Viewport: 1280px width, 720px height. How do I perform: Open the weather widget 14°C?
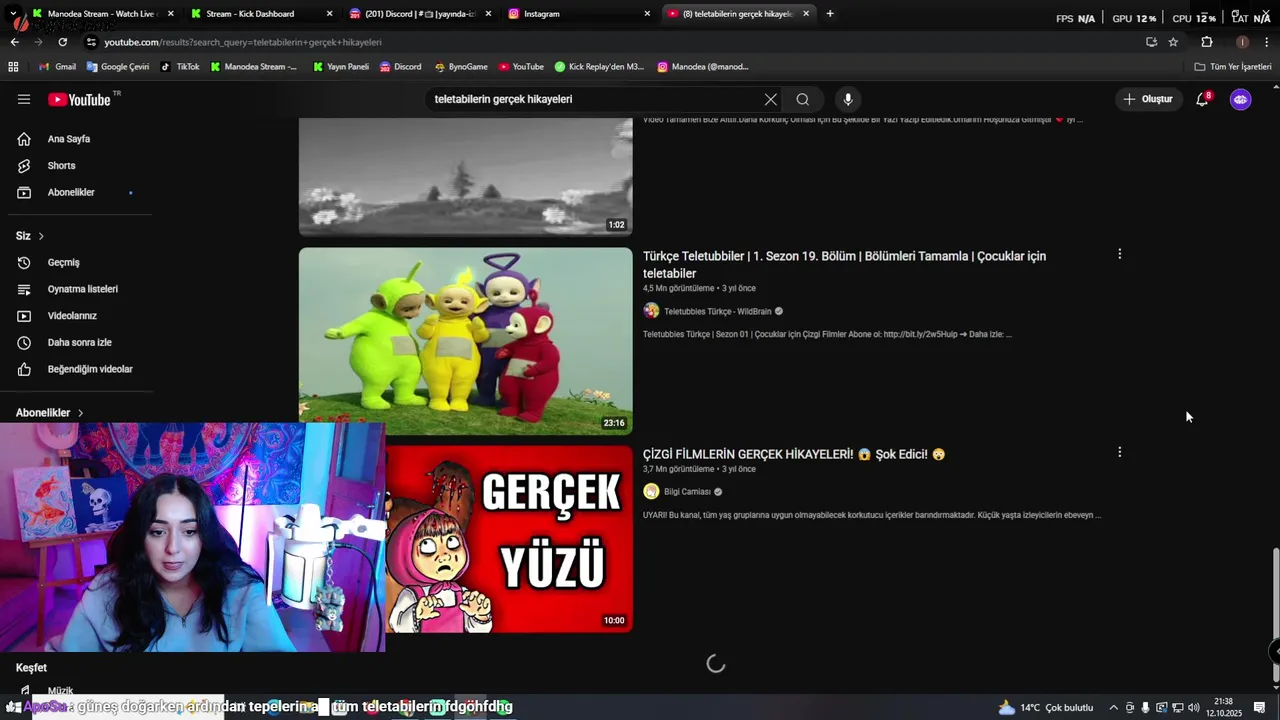point(1046,708)
